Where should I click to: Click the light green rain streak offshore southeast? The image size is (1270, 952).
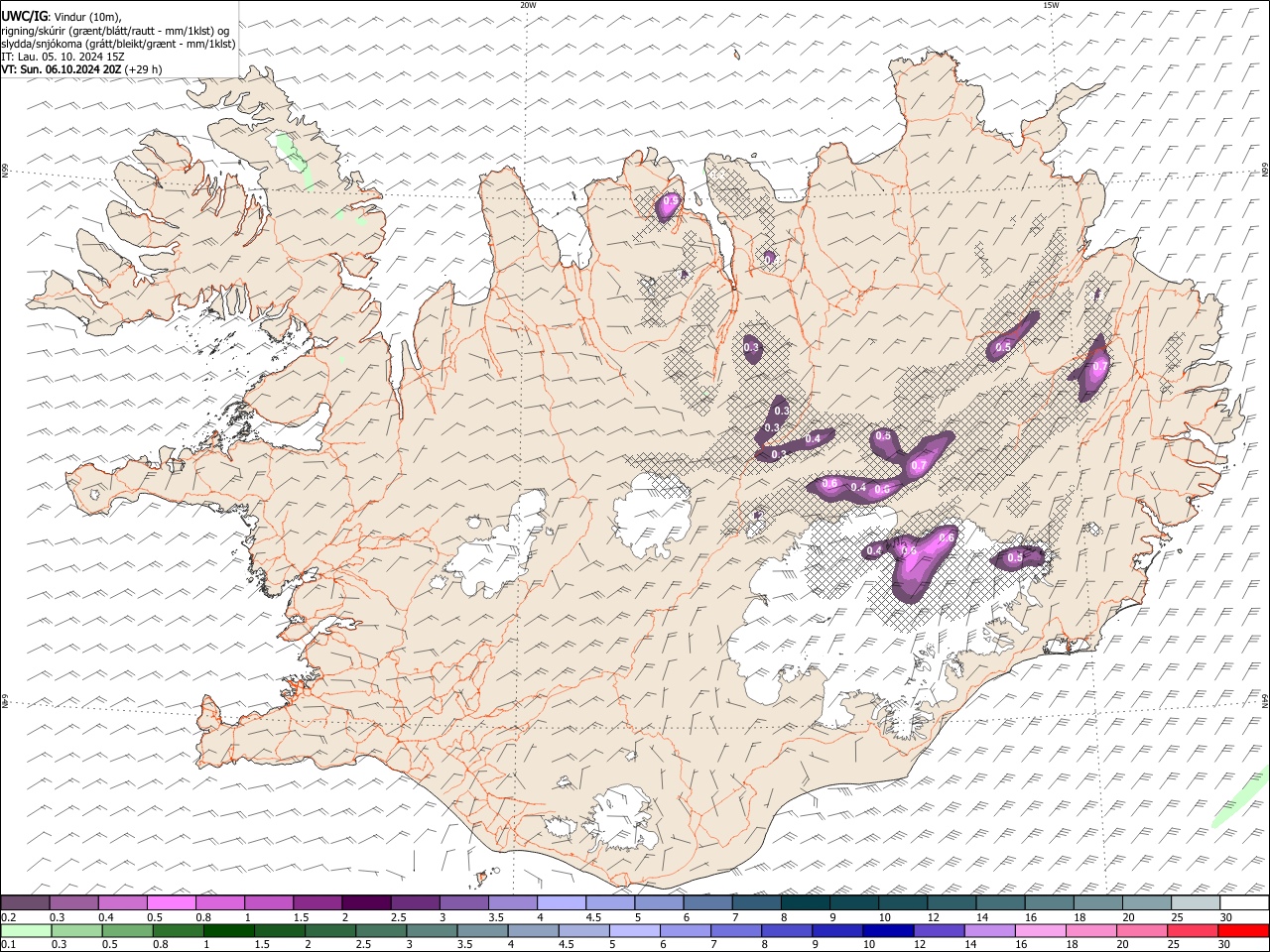point(1240,798)
